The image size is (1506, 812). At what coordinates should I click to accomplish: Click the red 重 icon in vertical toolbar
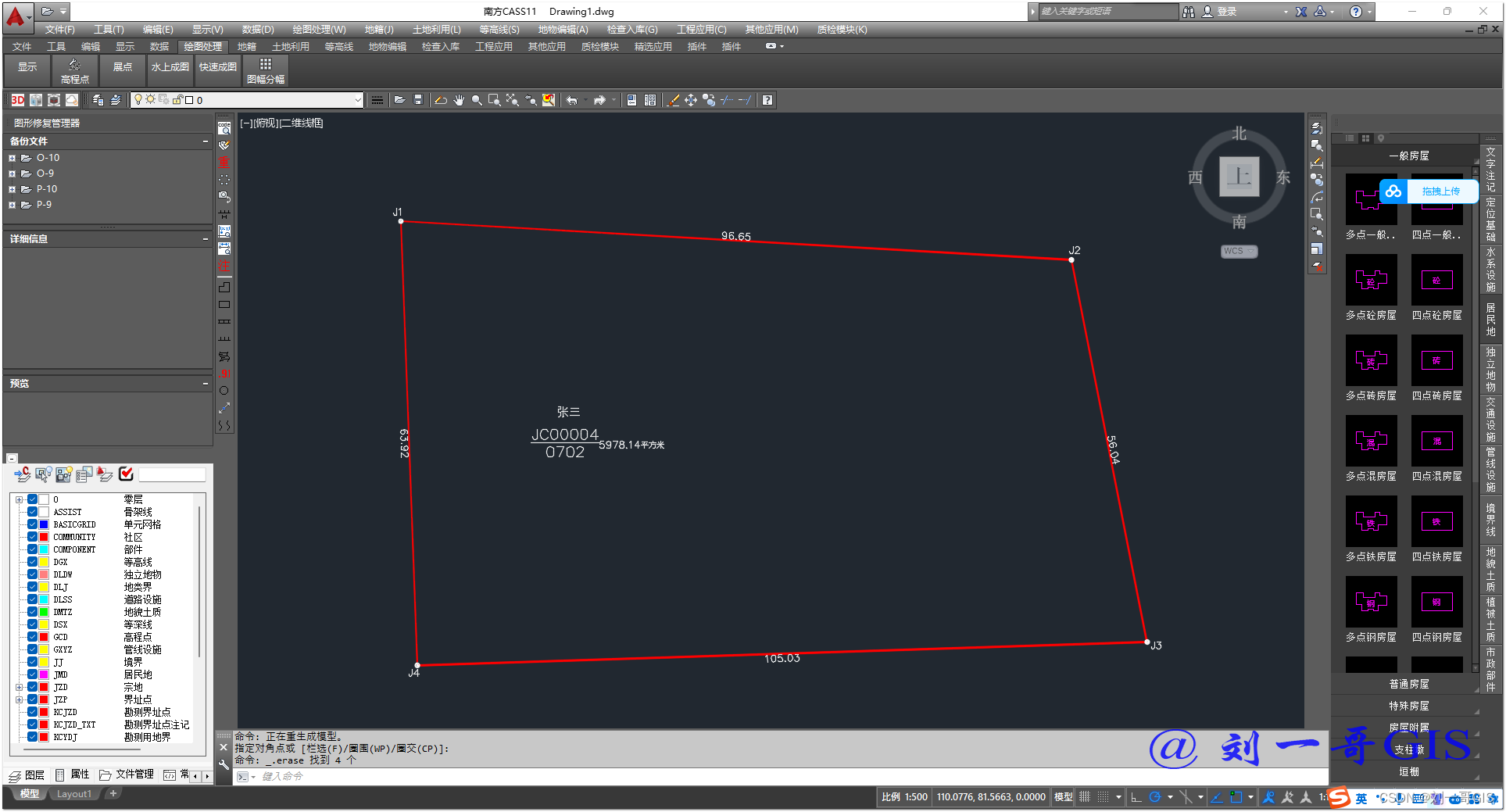pyautogui.click(x=224, y=162)
